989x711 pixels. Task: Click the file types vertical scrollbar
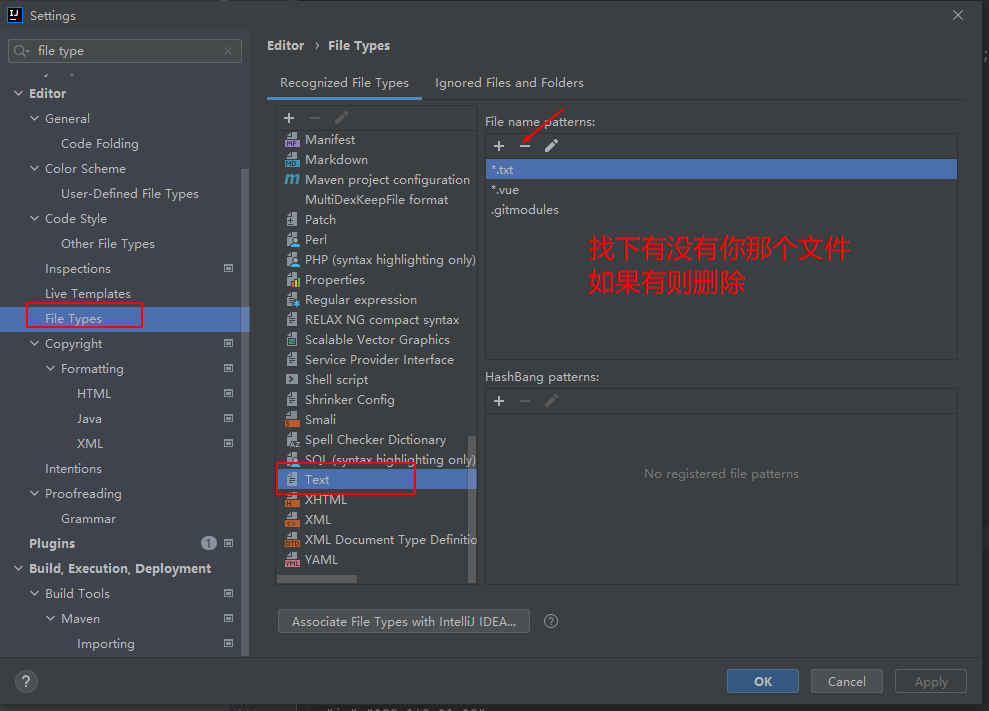click(x=472, y=508)
